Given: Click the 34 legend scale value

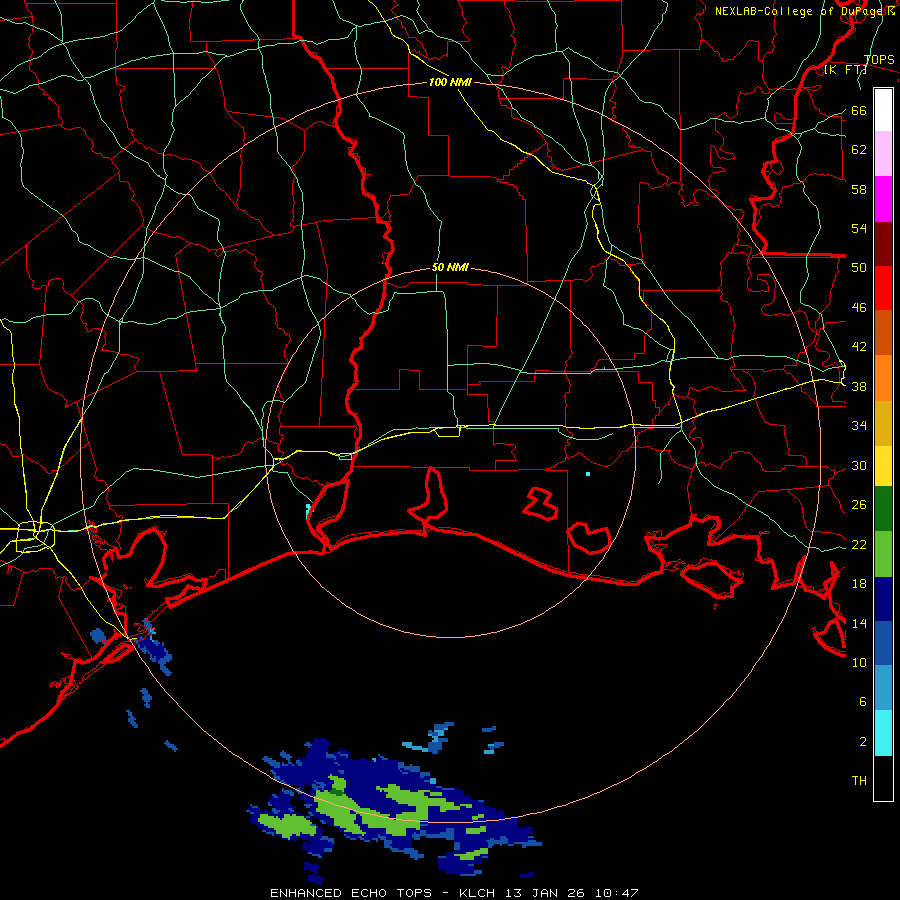Looking at the screenshot, I should (x=859, y=426).
